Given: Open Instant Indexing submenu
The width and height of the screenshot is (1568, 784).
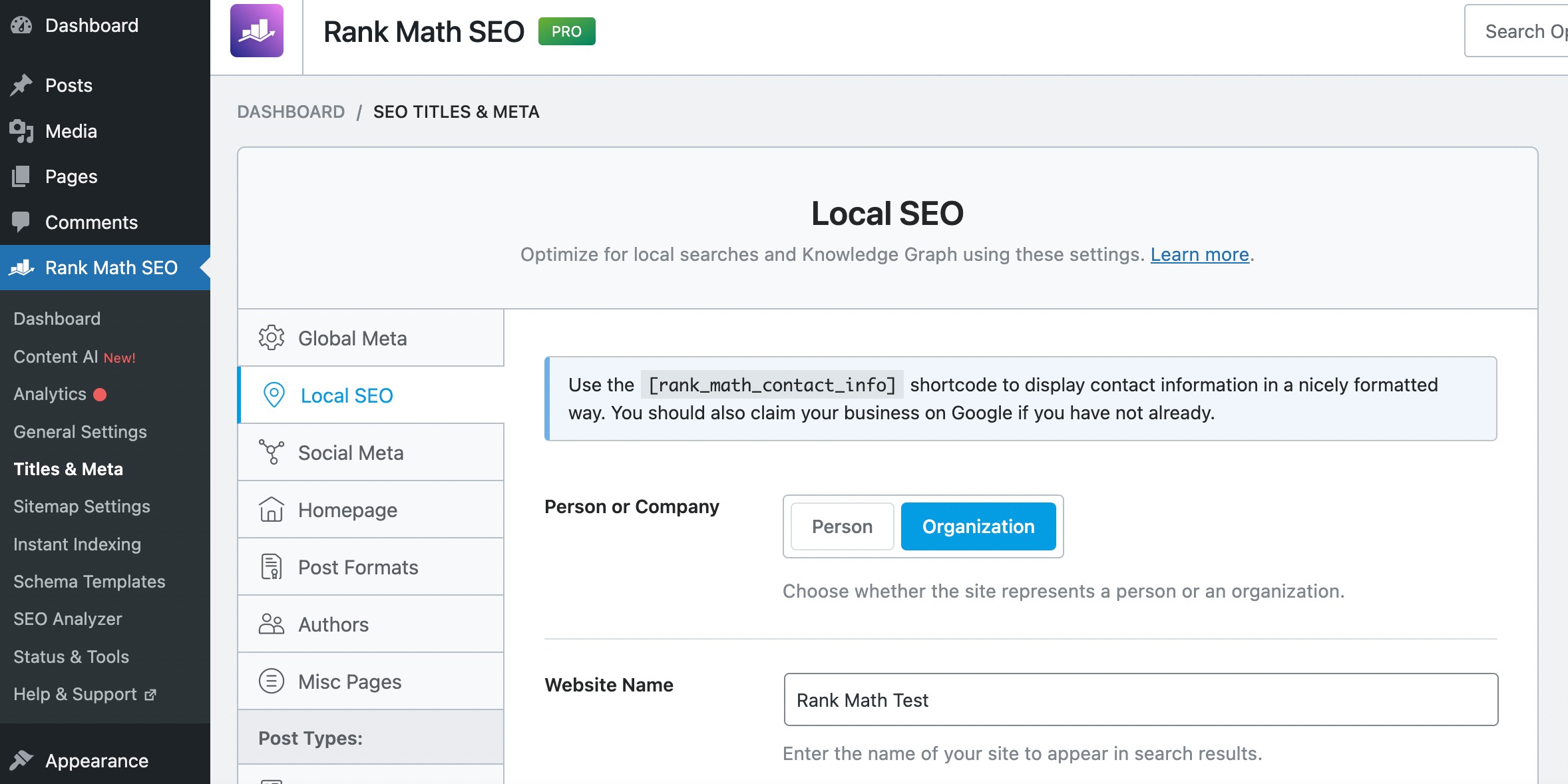Looking at the screenshot, I should click(x=77, y=544).
